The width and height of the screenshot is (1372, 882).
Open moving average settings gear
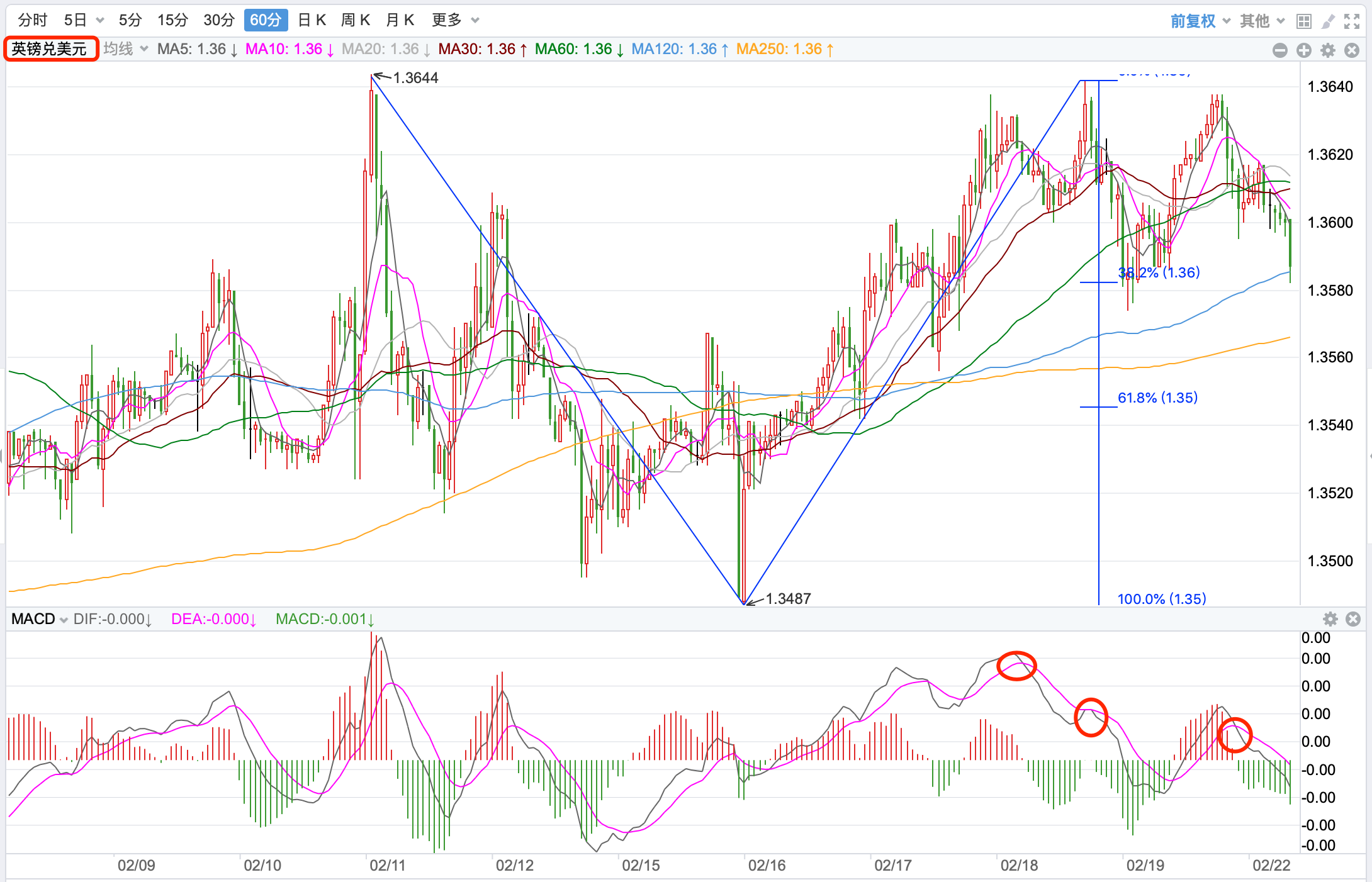pos(1328,50)
